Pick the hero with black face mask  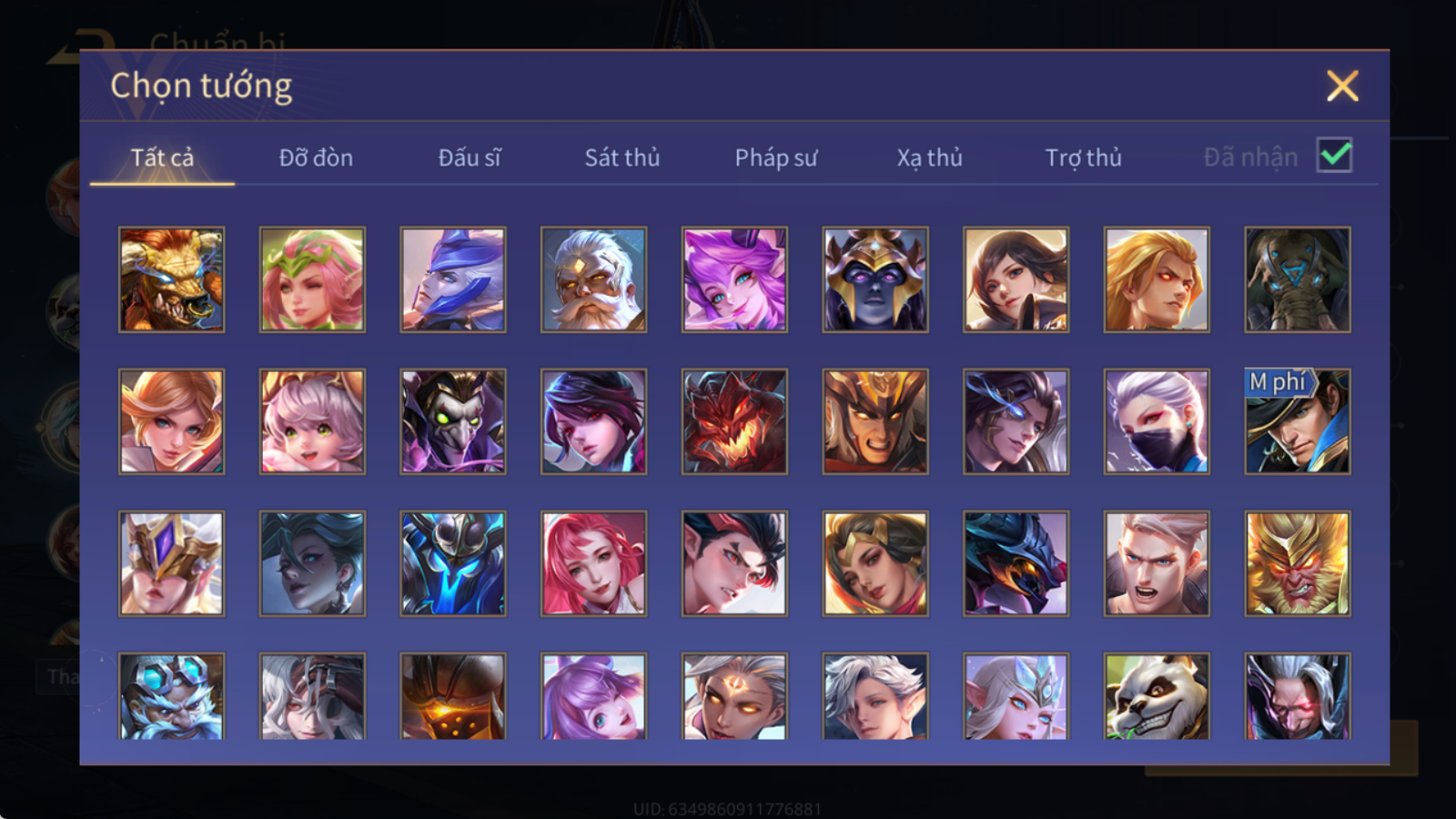(x=1157, y=421)
